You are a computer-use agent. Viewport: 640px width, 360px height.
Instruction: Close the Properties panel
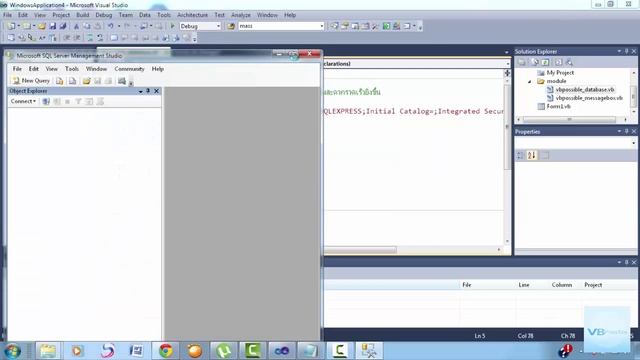pos(634,131)
